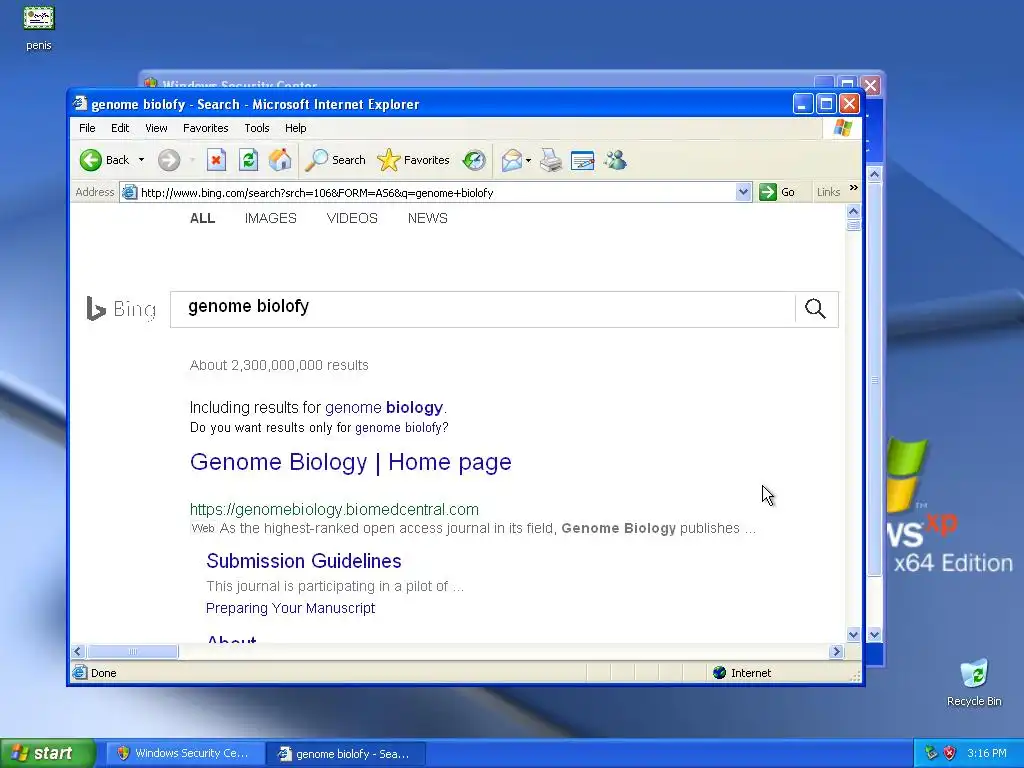
Task: Click the Go button
Action: coord(777,192)
